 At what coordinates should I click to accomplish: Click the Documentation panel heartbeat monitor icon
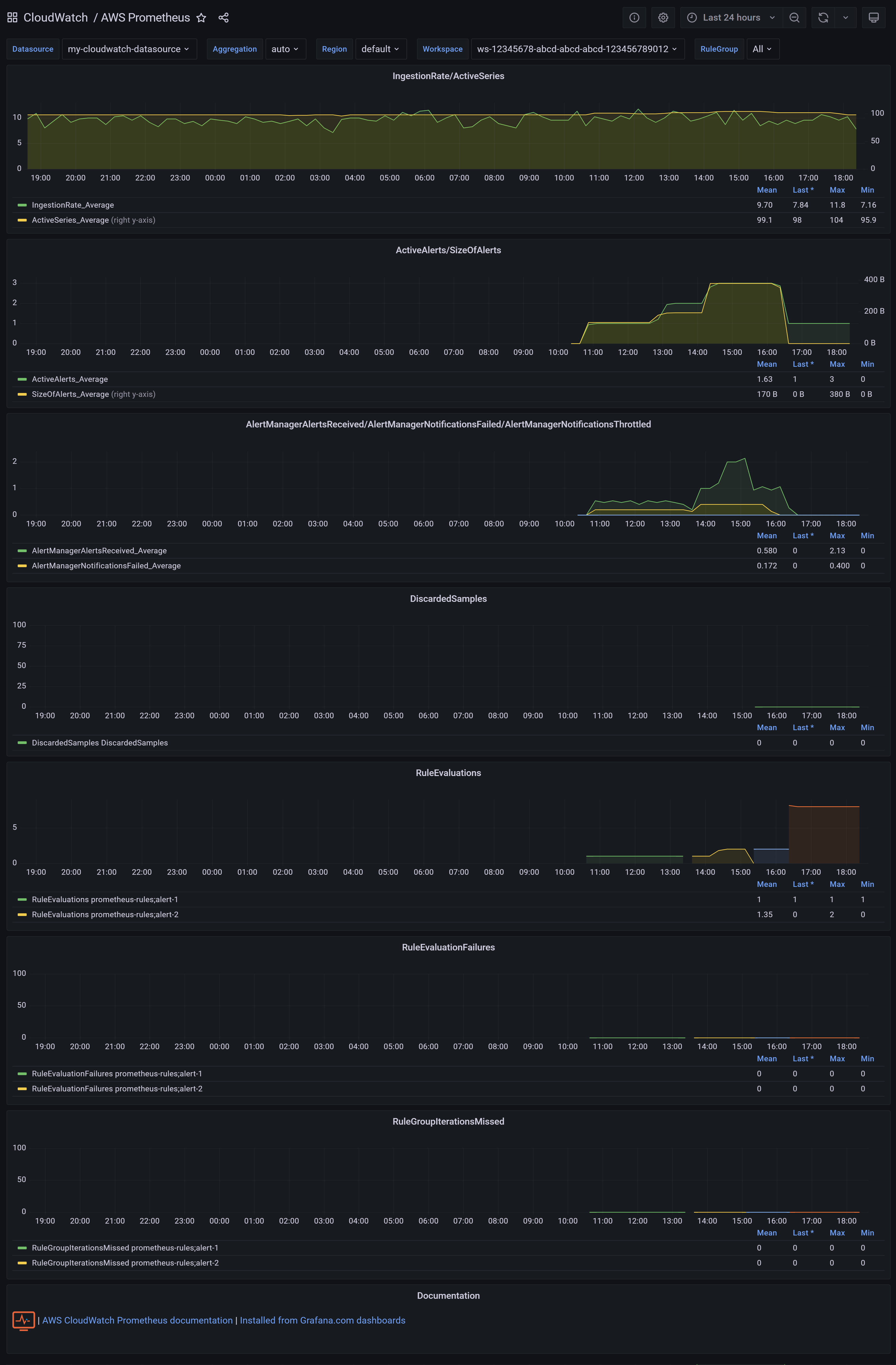point(24,1321)
